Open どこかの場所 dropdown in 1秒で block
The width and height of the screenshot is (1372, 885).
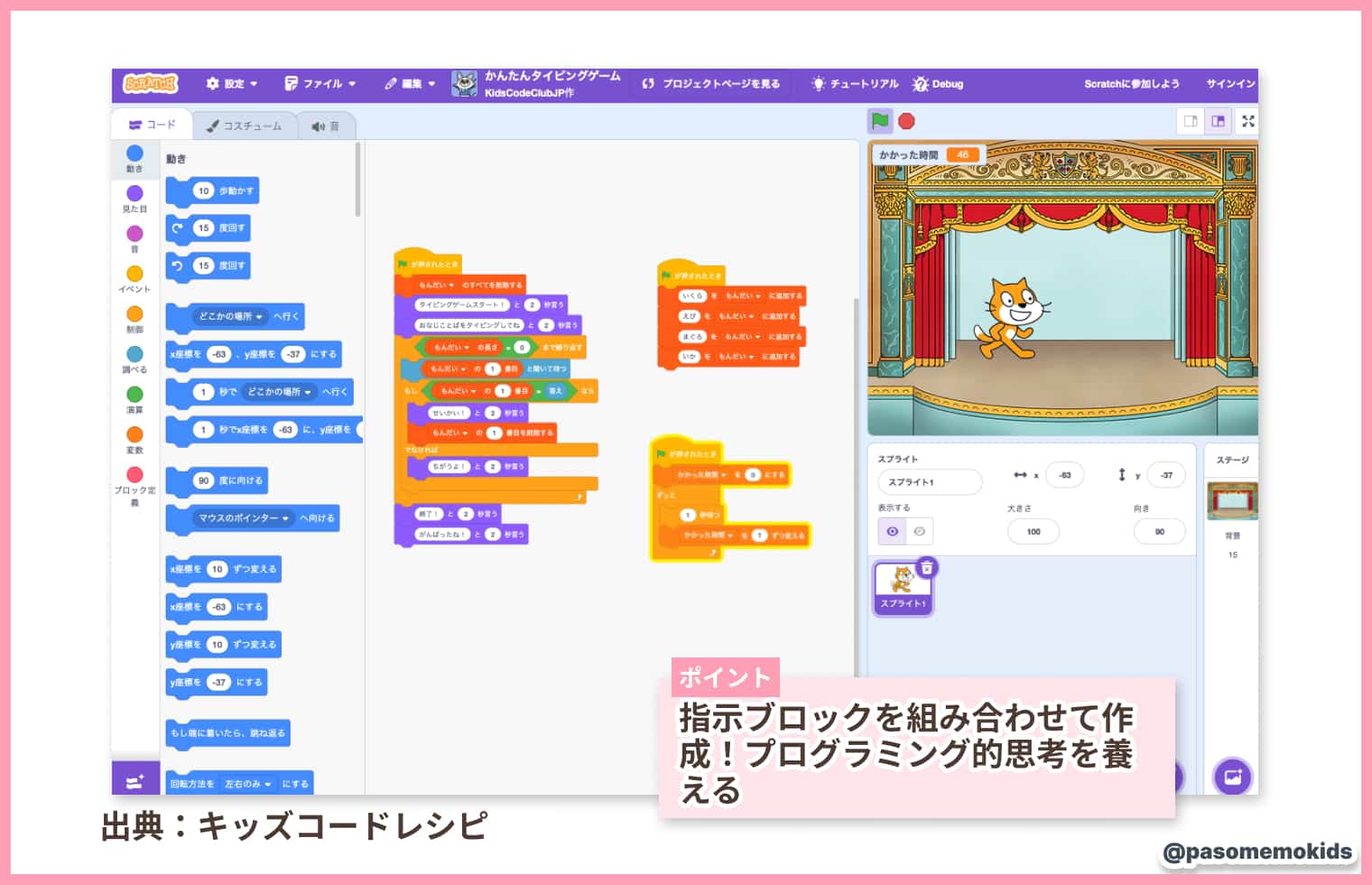click(280, 392)
